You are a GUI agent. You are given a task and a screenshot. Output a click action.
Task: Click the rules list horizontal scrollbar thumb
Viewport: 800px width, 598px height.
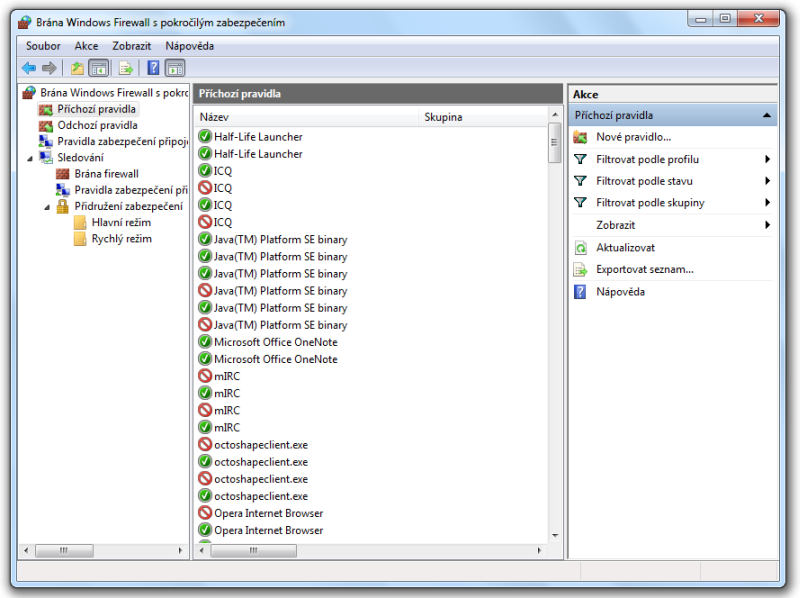click(254, 551)
